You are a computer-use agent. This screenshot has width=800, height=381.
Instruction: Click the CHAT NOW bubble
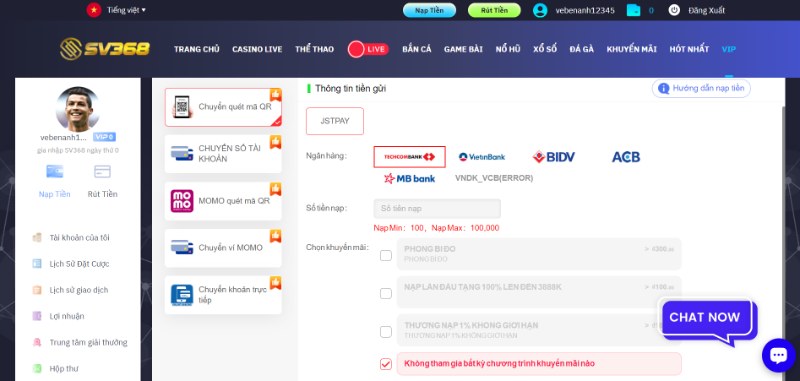[x=707, y=319]
